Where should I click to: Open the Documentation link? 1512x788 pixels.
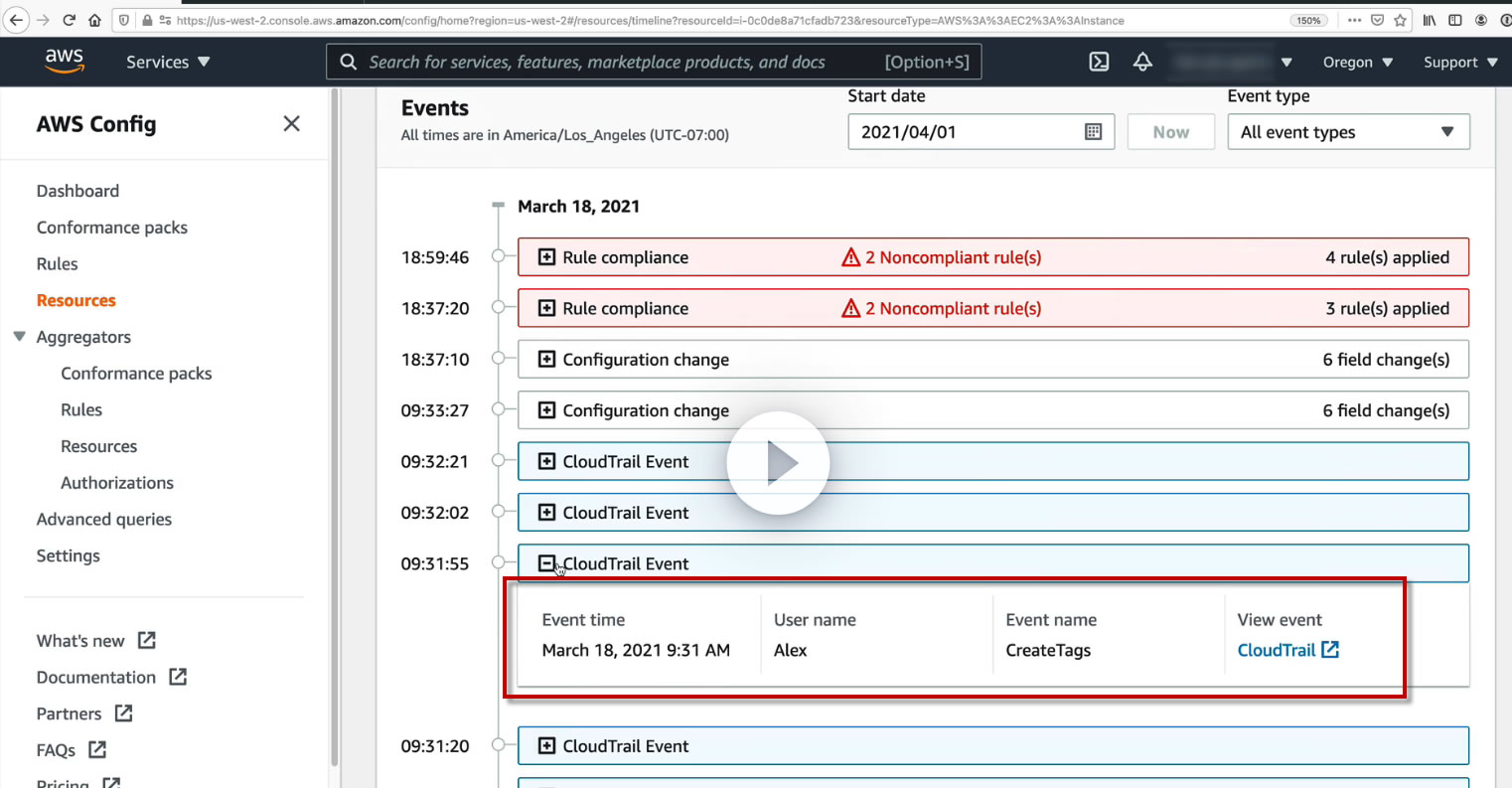[x=96, y=678]
